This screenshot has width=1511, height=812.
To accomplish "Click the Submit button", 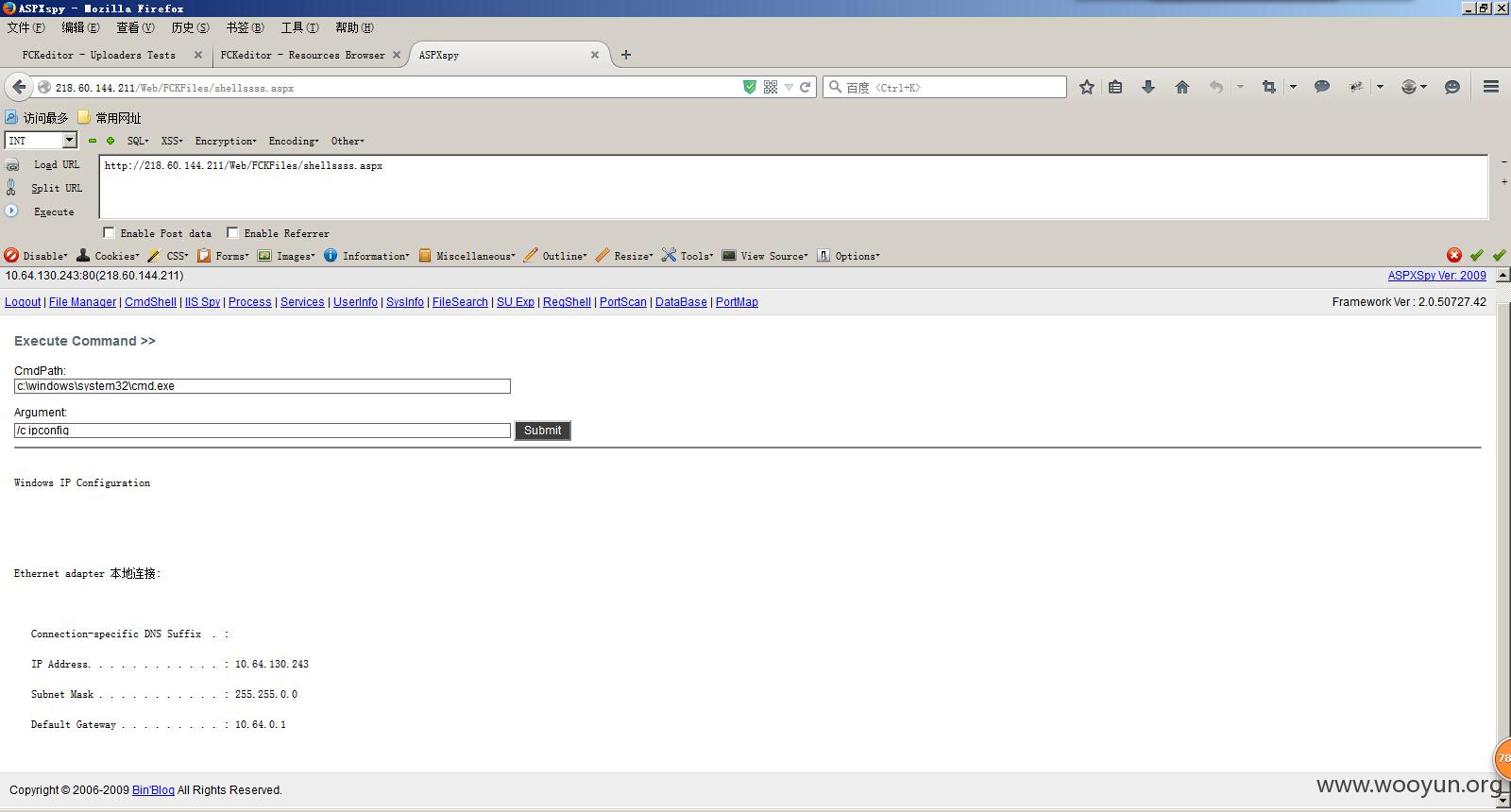I will [x=542, y=431].
